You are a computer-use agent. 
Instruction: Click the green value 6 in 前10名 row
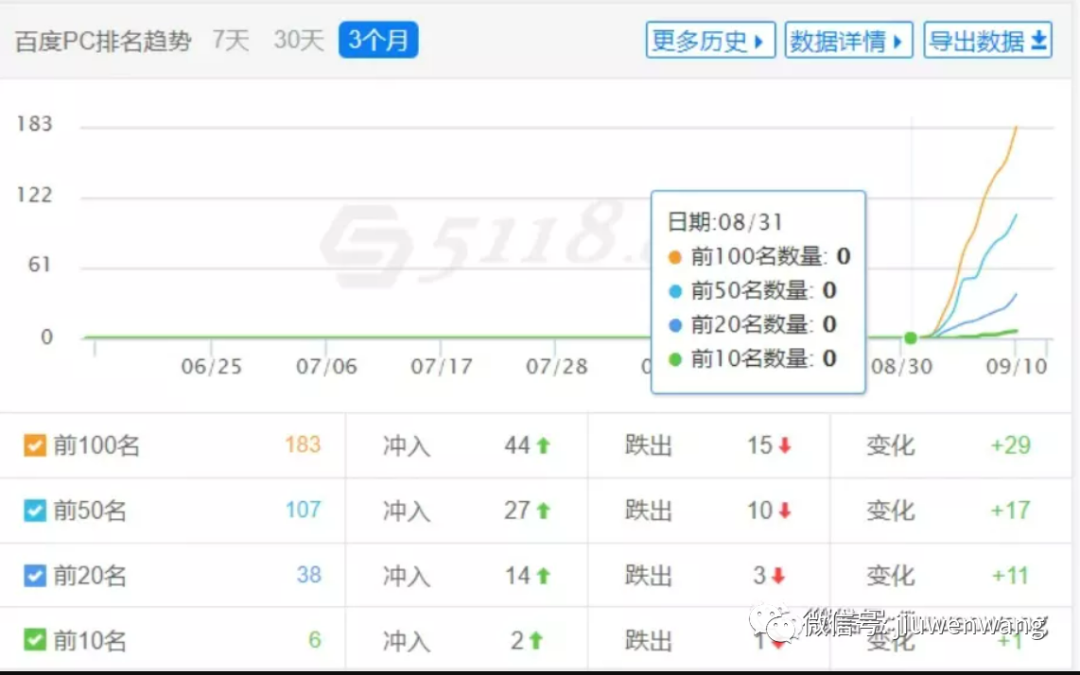(x=315, y=640)
